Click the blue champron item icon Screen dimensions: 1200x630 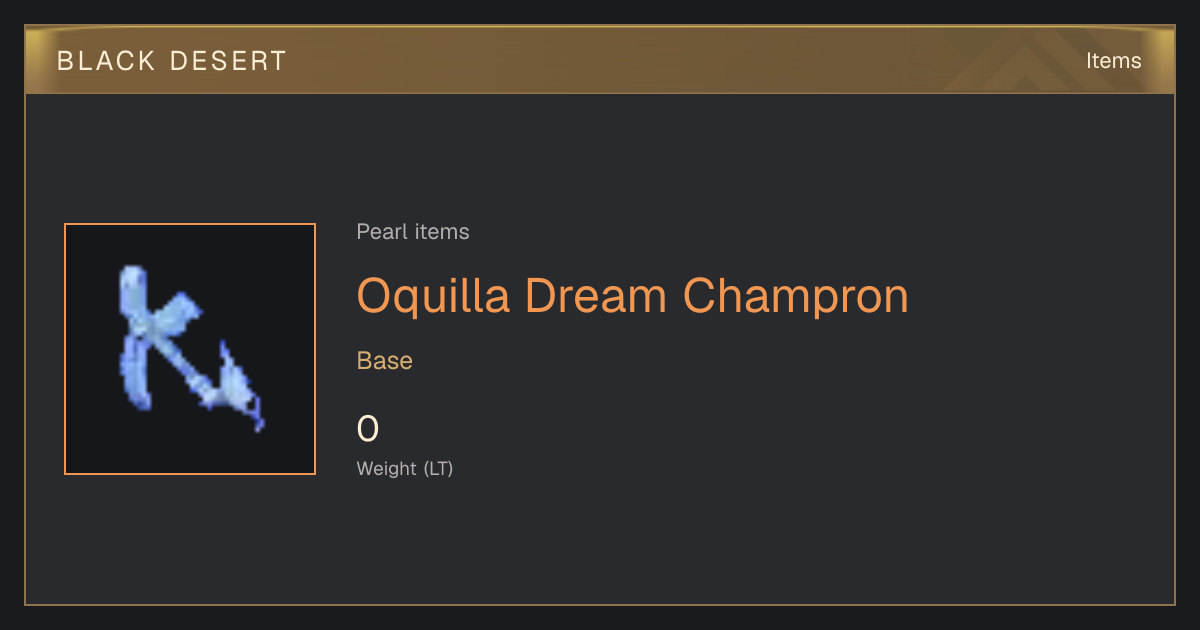pos(189,348)
